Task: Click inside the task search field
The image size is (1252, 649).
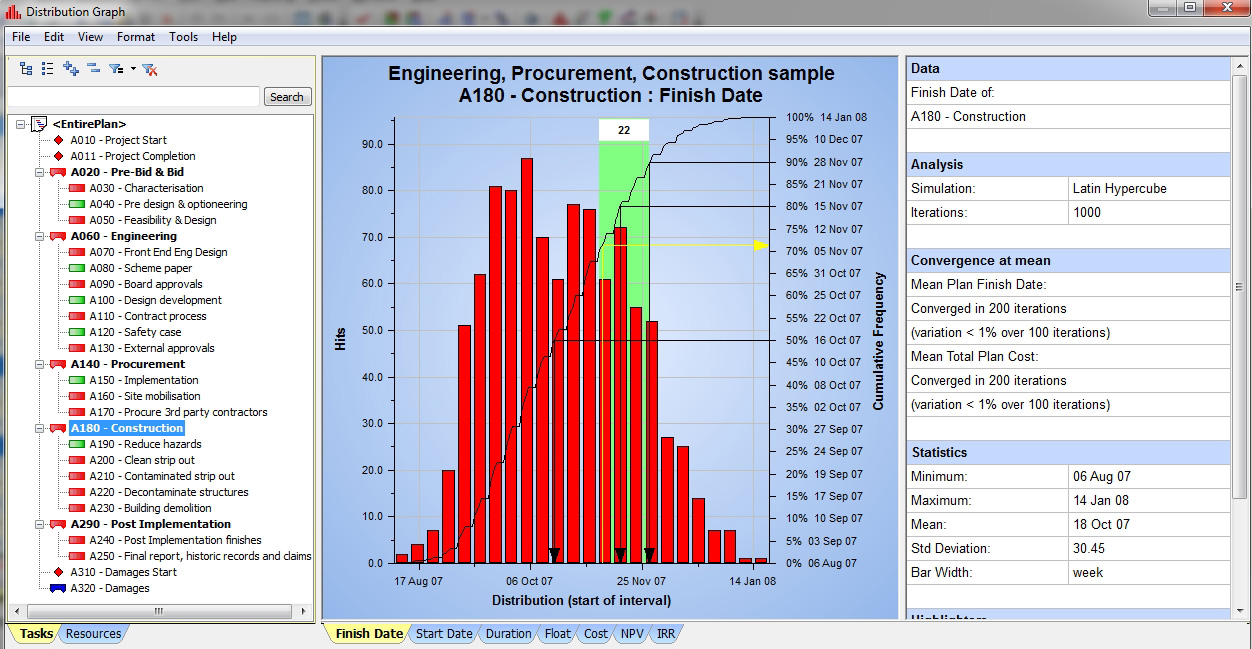Action: tap(133, 97)
